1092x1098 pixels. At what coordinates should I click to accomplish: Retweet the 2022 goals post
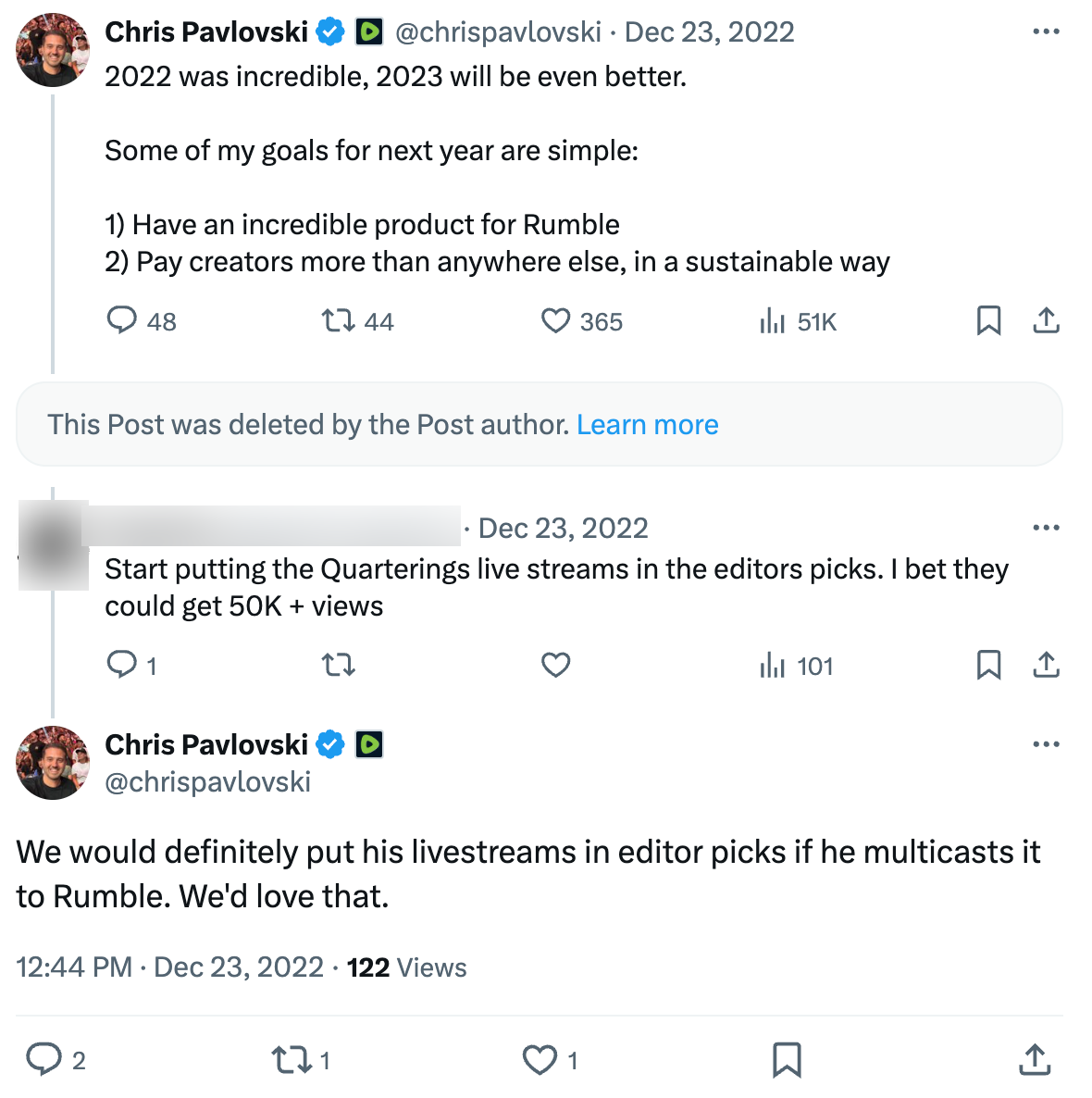point(340,320)
